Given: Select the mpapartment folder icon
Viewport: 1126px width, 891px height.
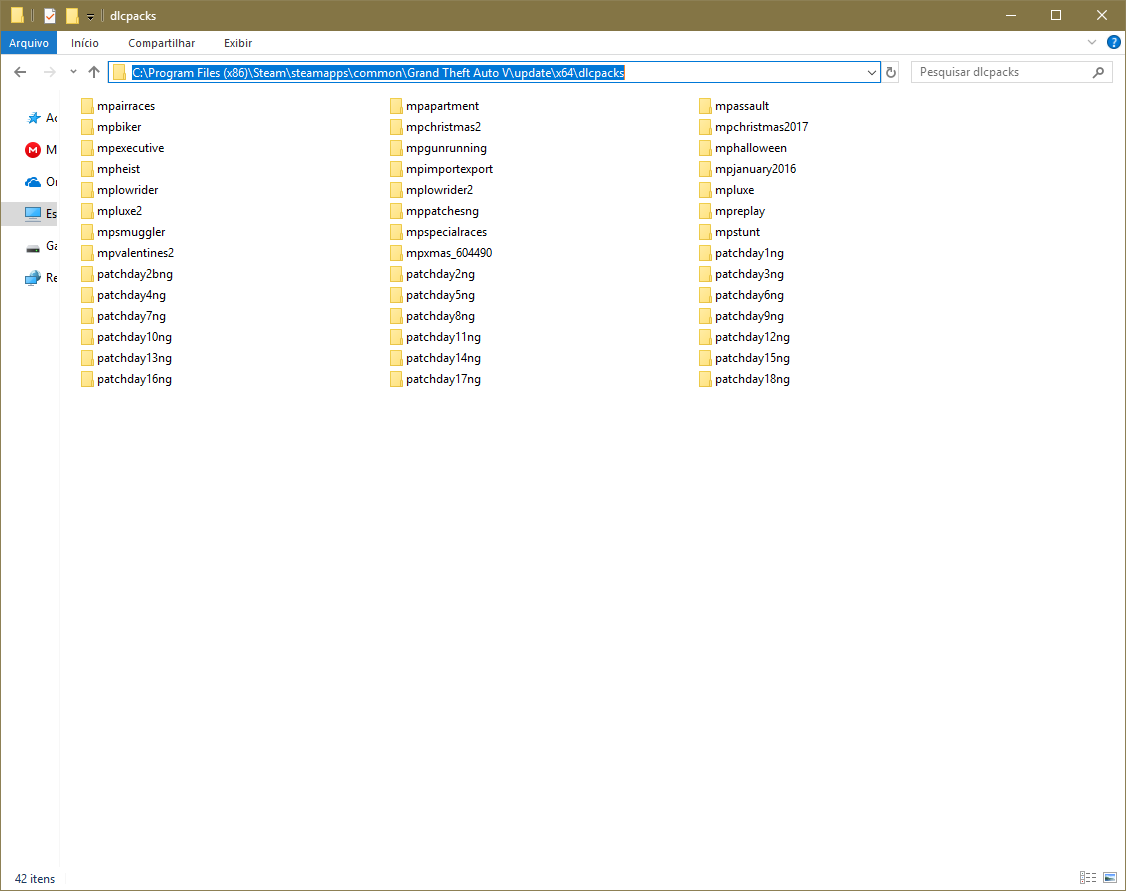Looking at the screenshot, I should click(x=396, y=106).
